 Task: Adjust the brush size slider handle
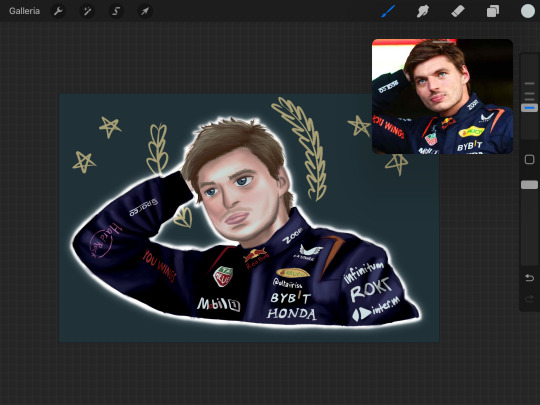(x=529, y=108)
